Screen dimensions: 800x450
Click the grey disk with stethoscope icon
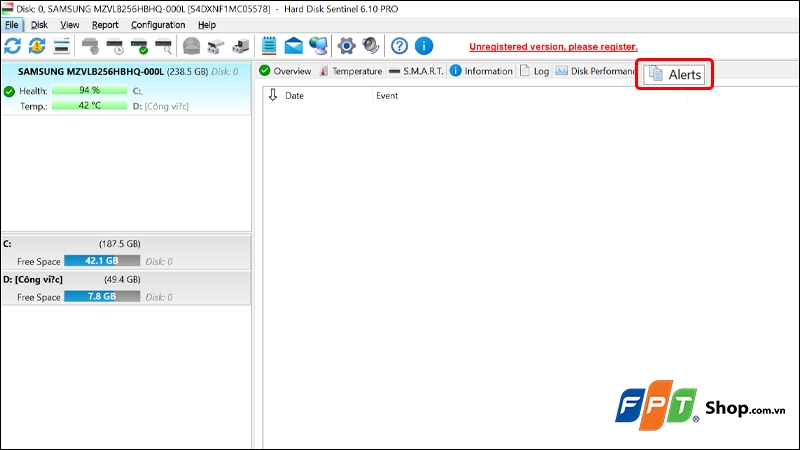pos(90,46)
